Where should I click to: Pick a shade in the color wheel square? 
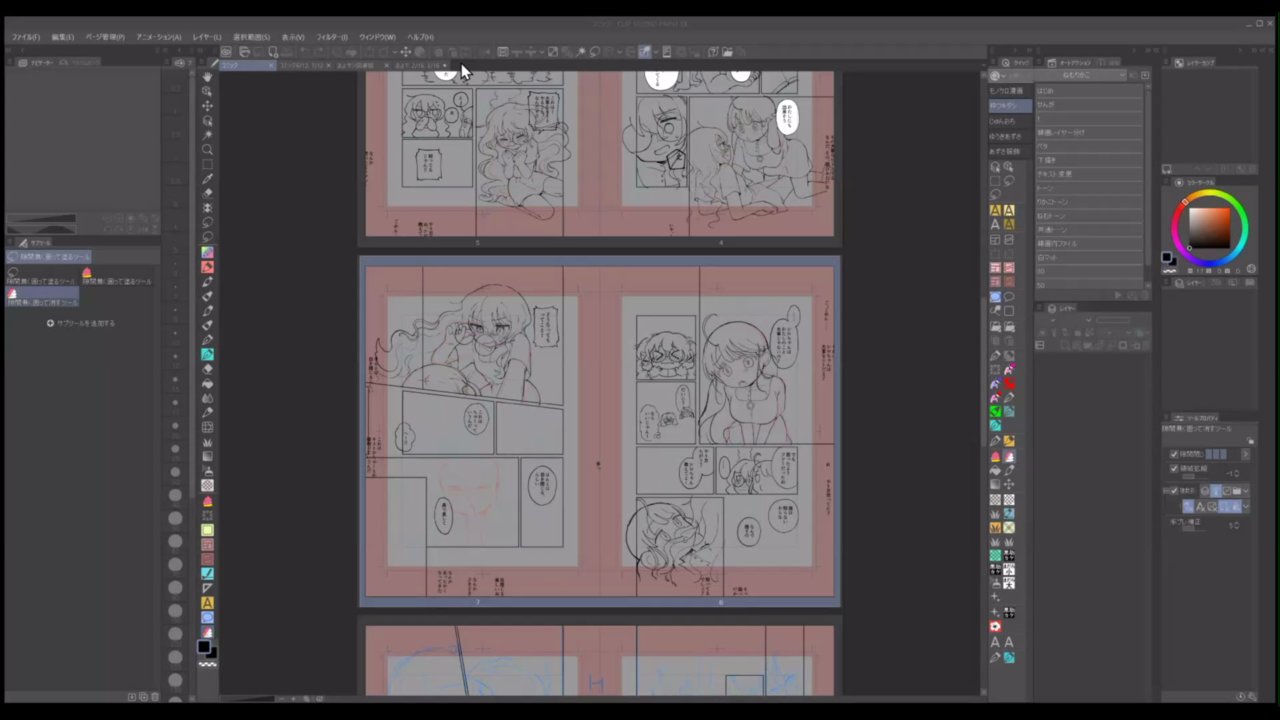pyautogui.click(x=1210, y=228)
